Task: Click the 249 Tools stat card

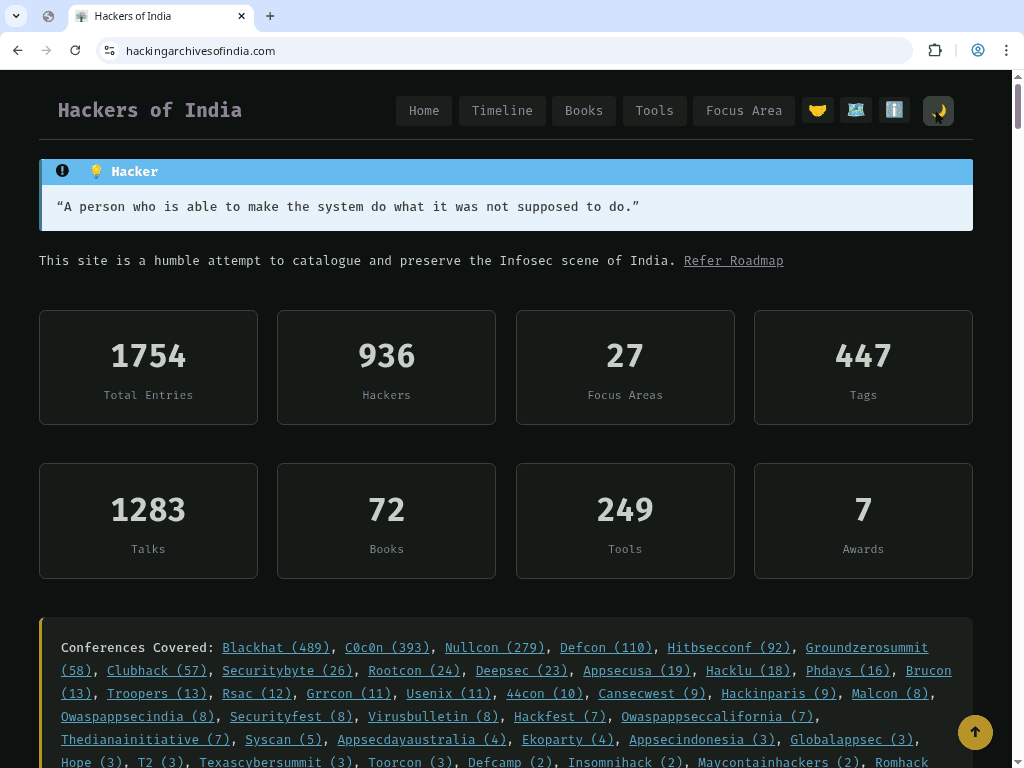Action: pos(625,521)
